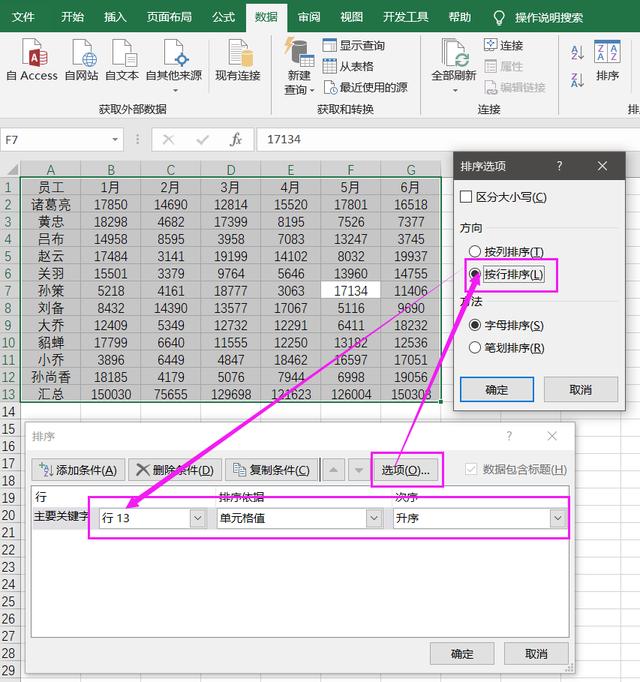Image resolution: width=640 pixels, height=682 pixels.
Task: Select cell F7 containing 17134
Action: click(x=351, y=291)
